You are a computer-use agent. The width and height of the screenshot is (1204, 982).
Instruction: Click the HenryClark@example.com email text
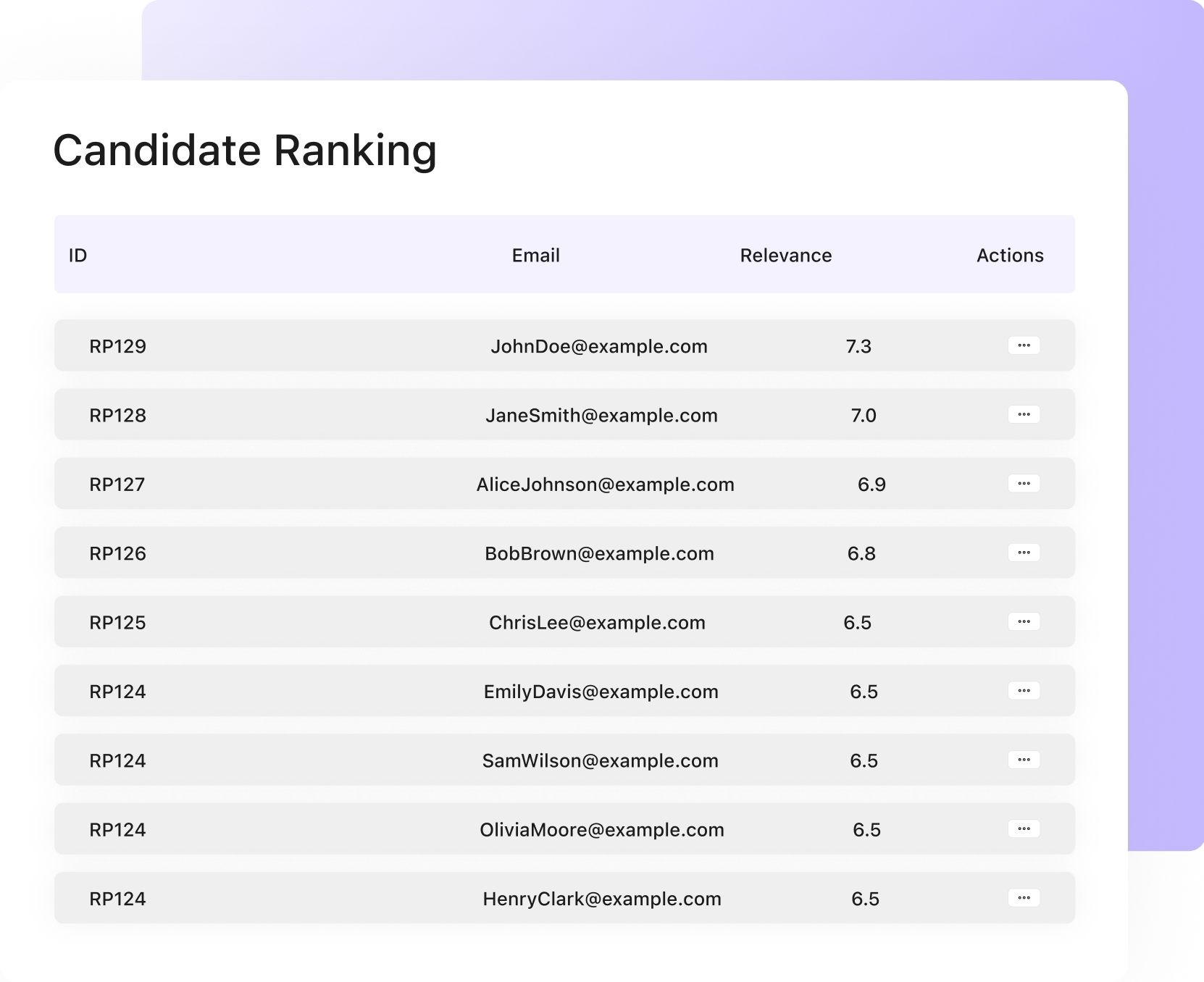[x=601, y=899]
